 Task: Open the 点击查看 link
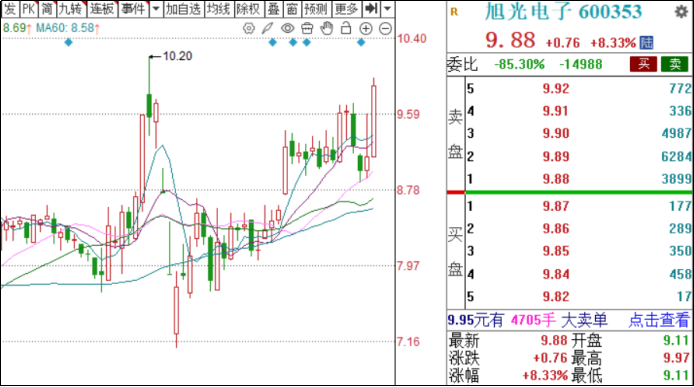pos(659,320)
